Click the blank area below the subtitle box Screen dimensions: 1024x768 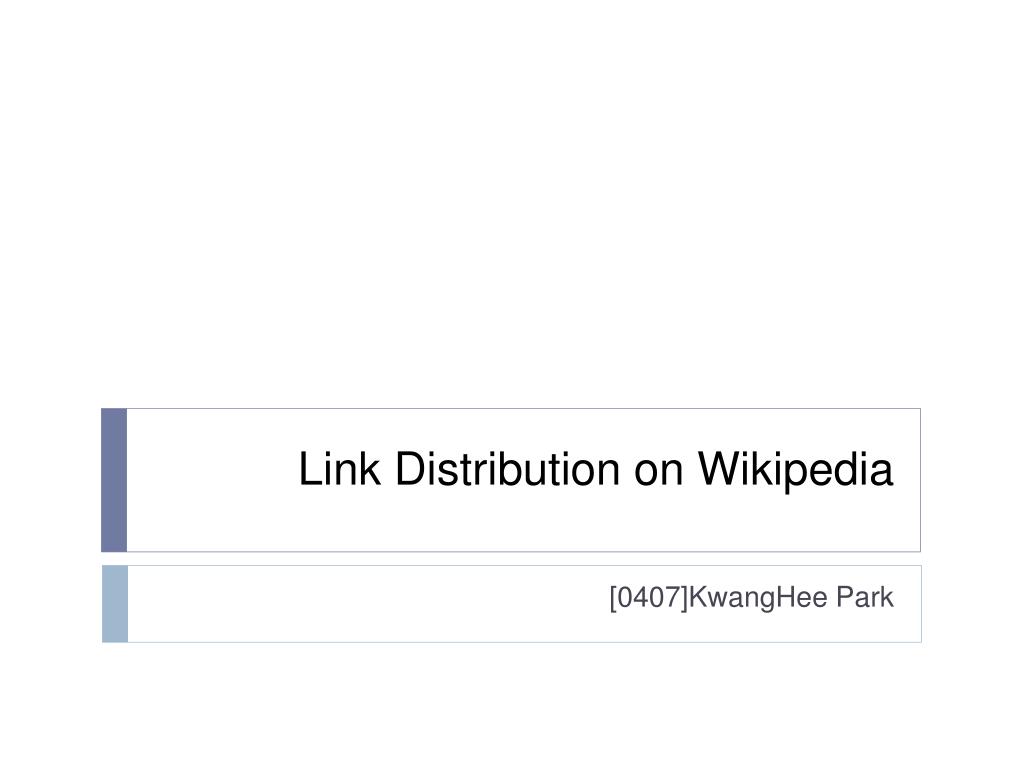point(512,705)
